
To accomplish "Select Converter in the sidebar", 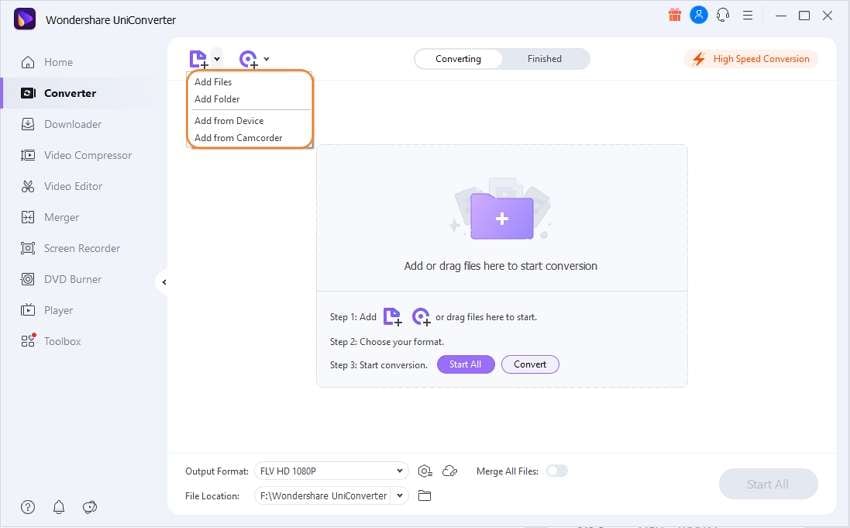I will click(58, 93).
